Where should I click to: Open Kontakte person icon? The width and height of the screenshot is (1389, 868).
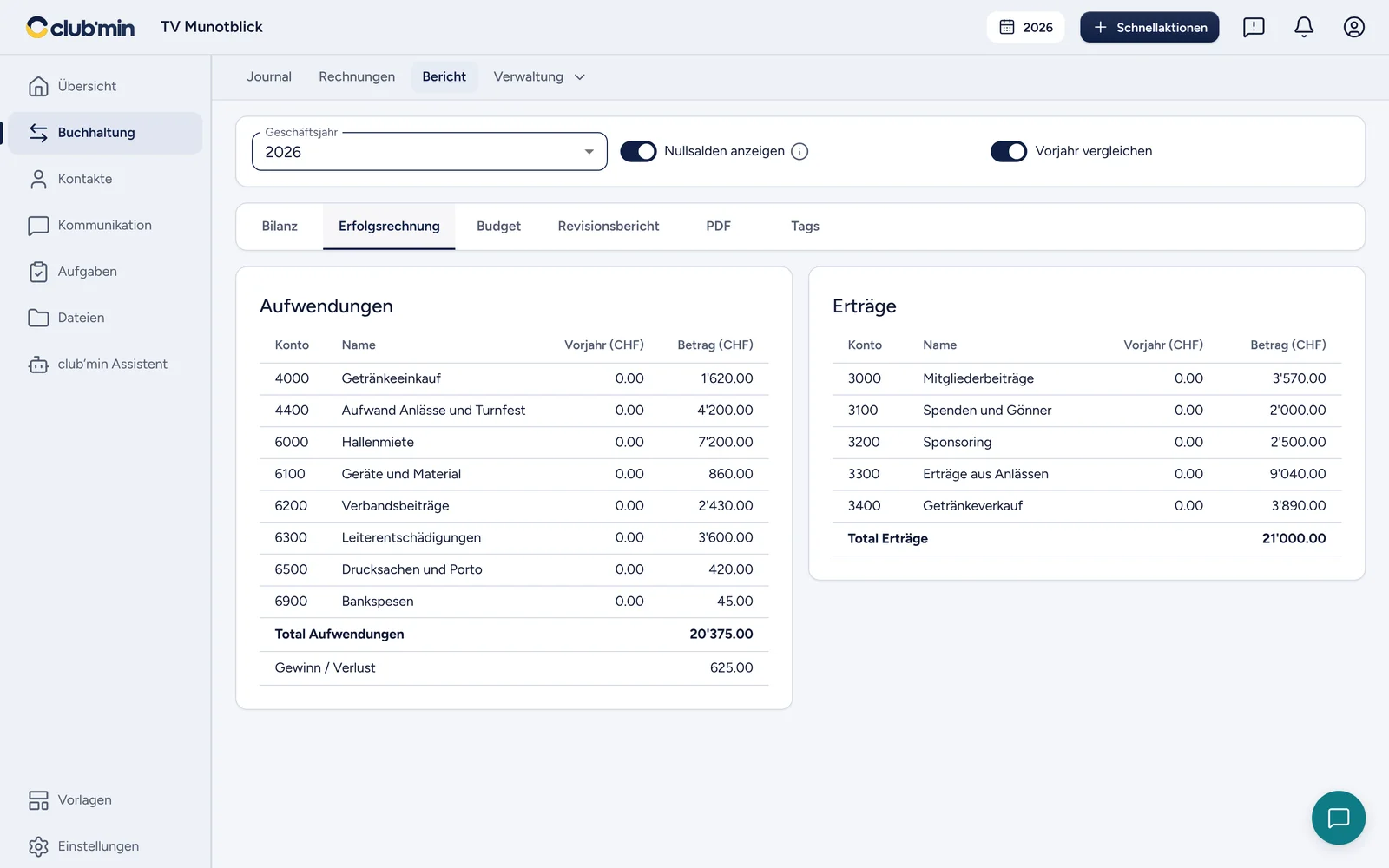tap(38, 179)
